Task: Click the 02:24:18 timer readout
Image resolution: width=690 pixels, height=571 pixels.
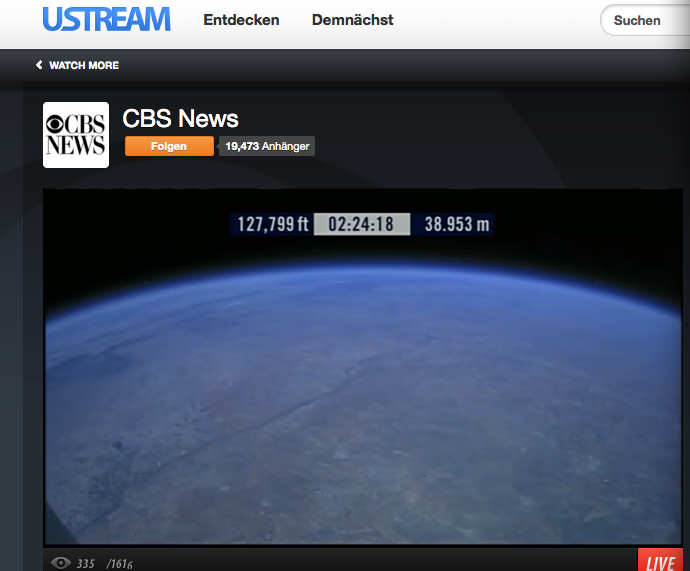Action: pyautogui.click(x=362, y=224)
